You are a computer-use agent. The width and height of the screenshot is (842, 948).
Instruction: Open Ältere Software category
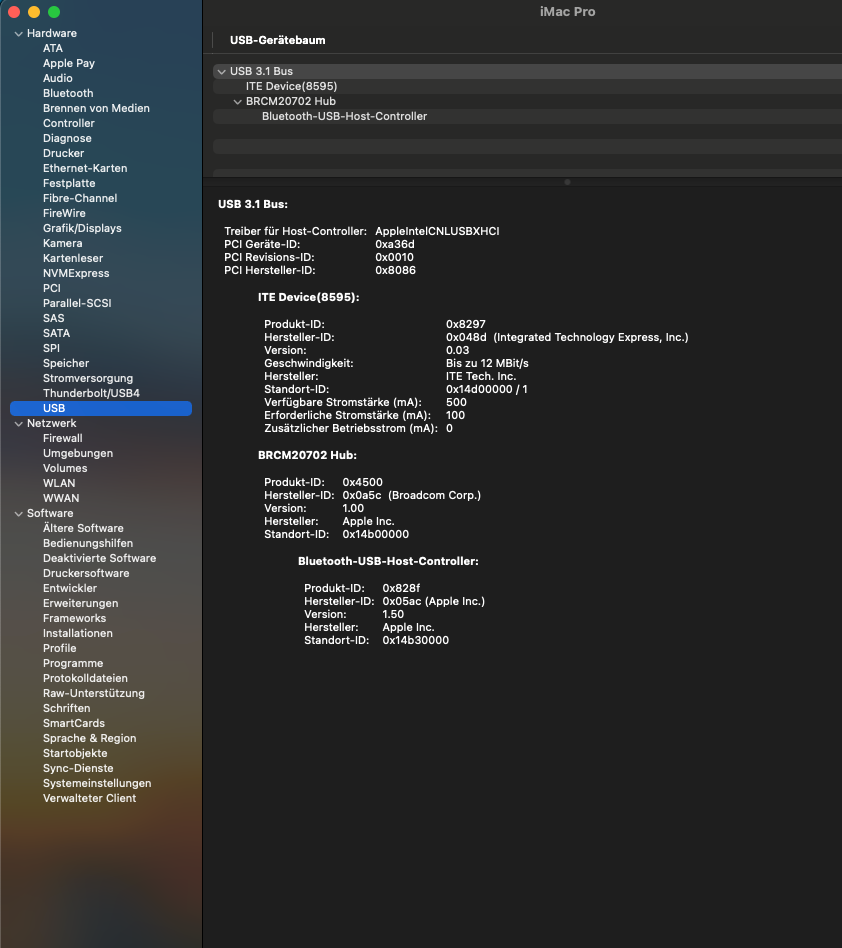83,528
